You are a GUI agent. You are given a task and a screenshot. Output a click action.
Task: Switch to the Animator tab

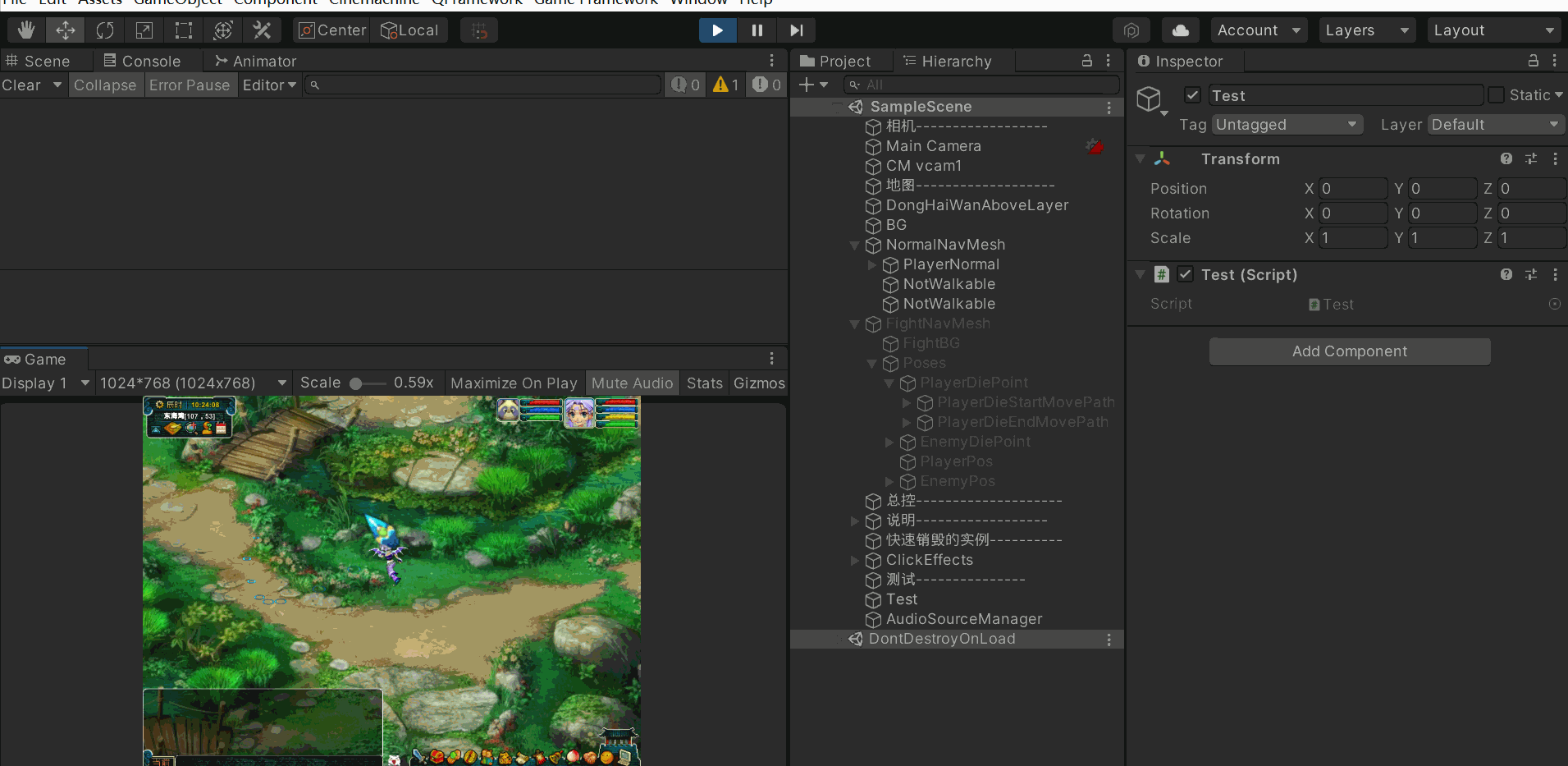pos(255,62)
